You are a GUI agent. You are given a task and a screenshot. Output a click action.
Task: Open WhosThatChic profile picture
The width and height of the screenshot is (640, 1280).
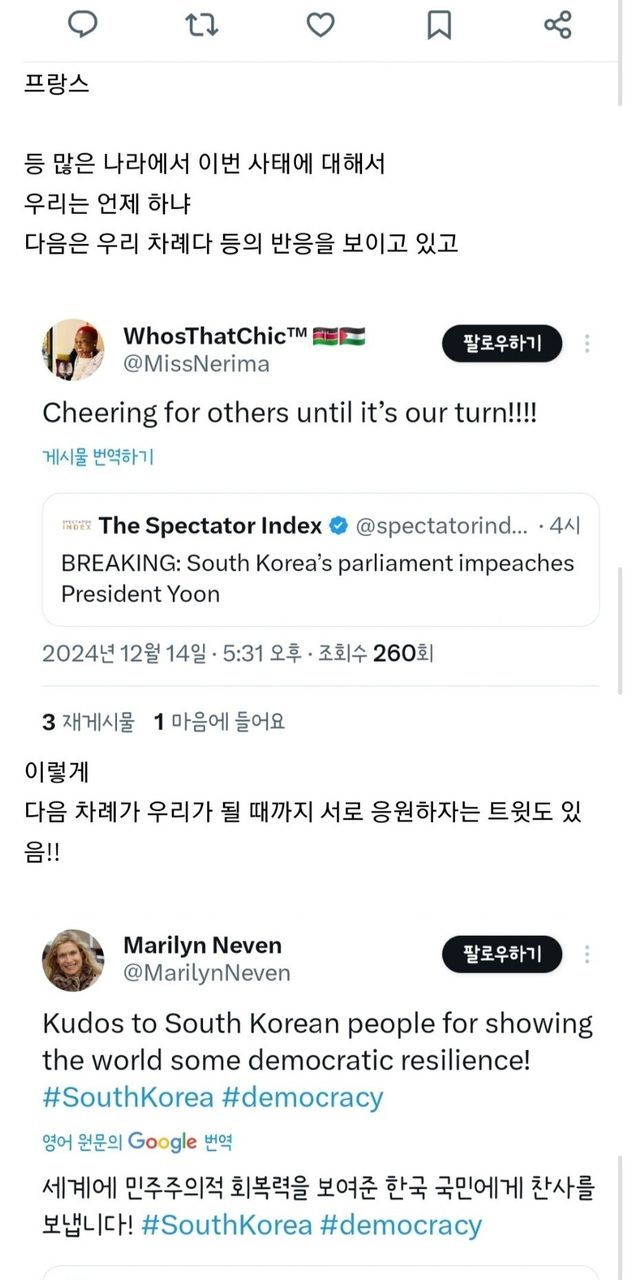(73, 350)
